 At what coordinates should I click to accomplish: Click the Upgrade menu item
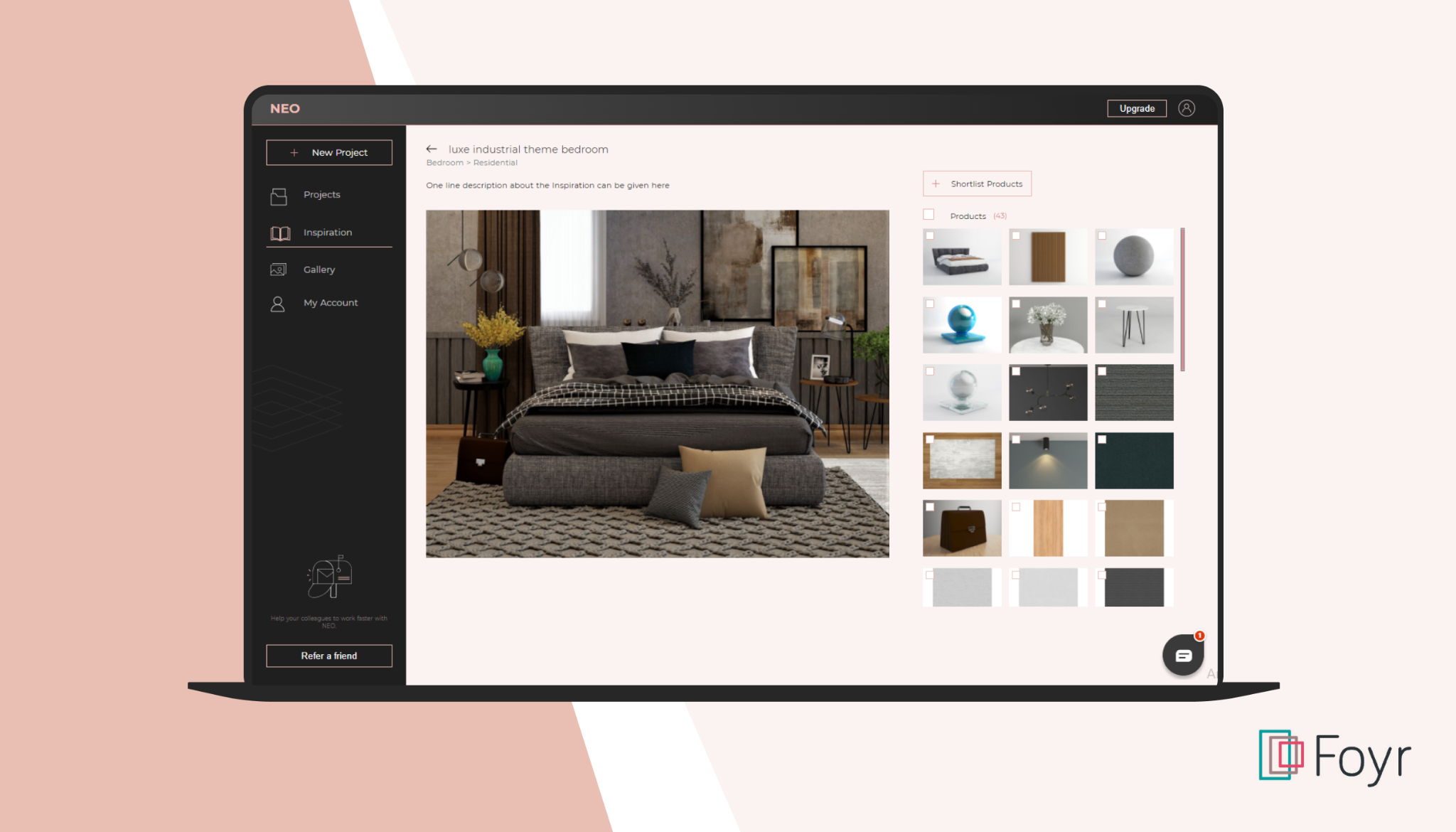click(1136, 108)
